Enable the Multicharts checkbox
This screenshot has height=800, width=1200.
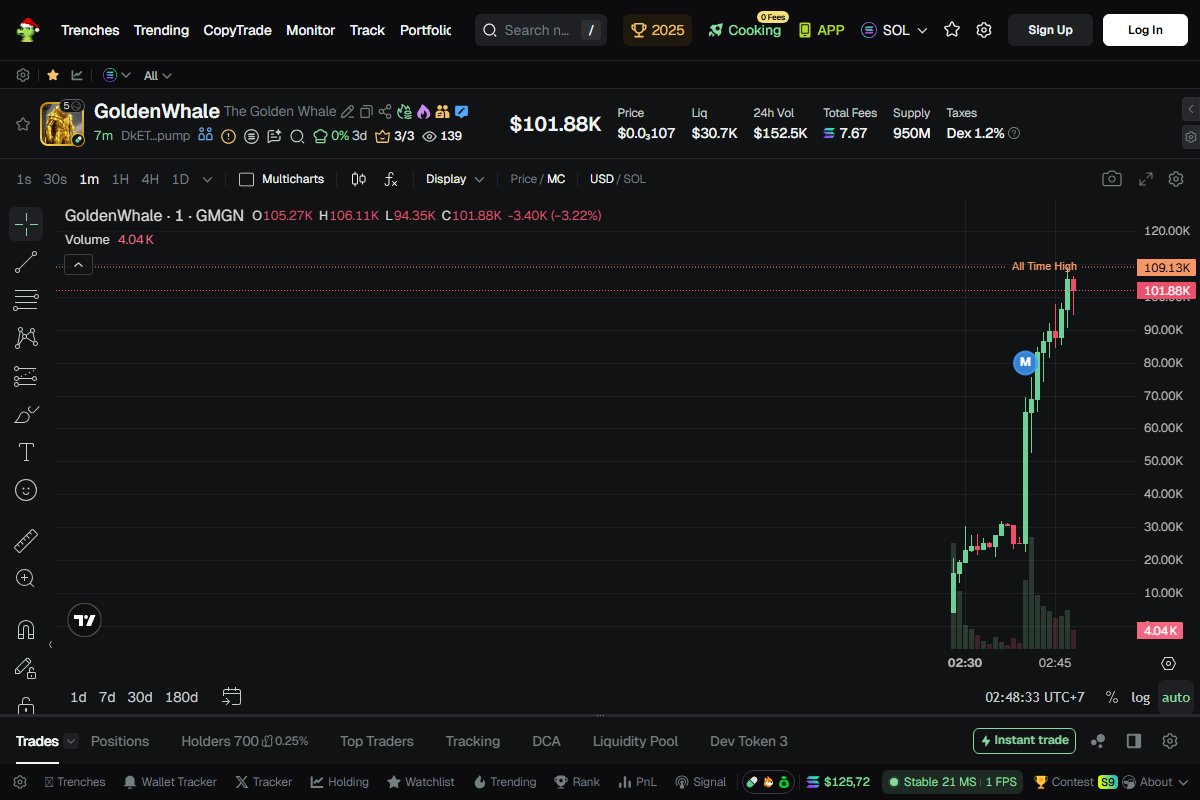[x=245, y=178]
